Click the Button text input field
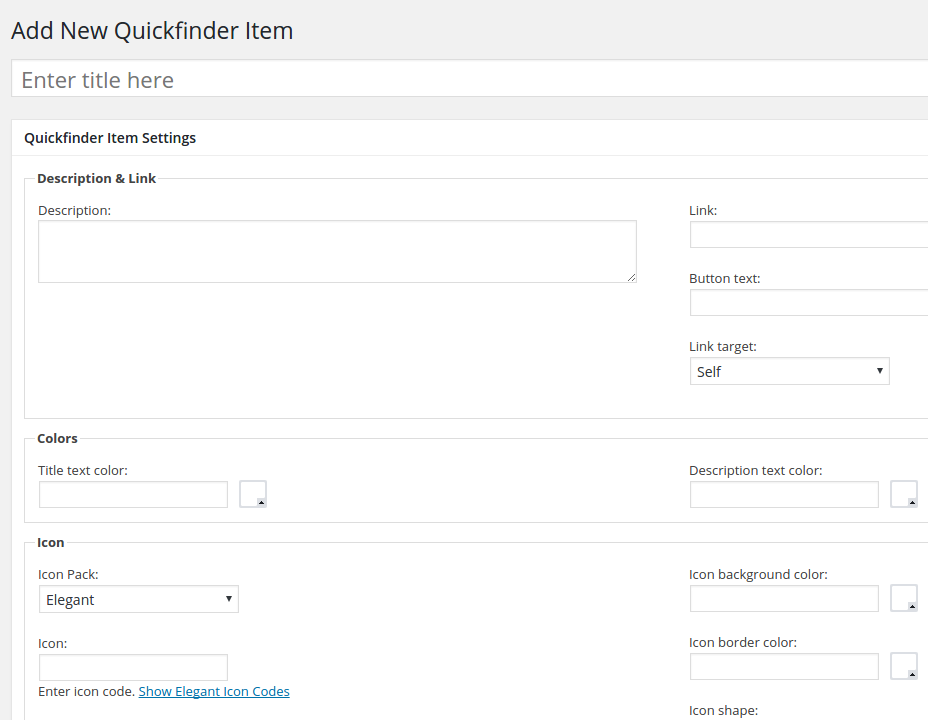This screenshot has height=720, width=928. click(x=808, y=303)
